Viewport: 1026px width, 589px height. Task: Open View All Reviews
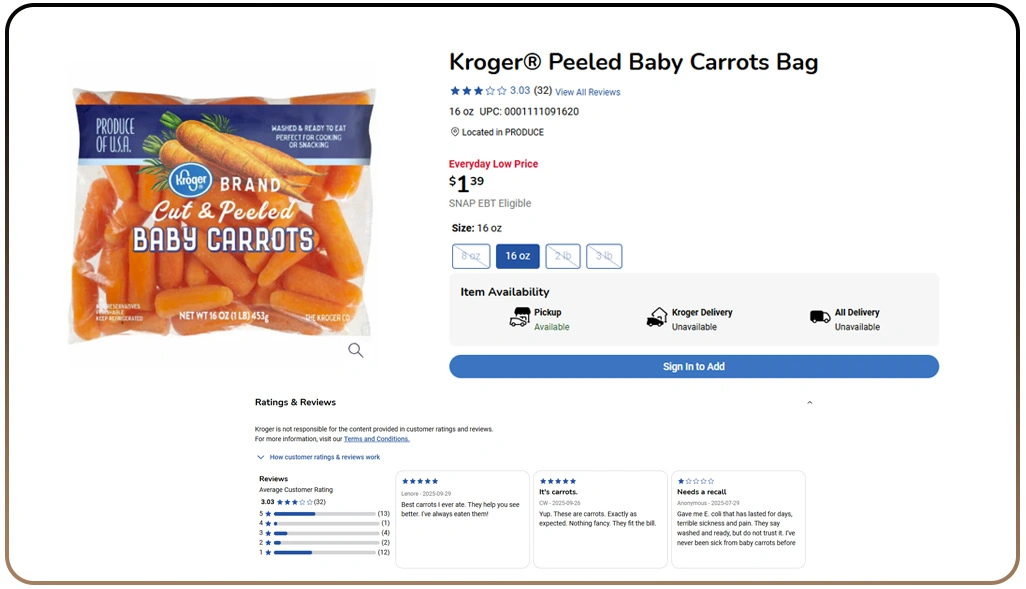(588, 91)
